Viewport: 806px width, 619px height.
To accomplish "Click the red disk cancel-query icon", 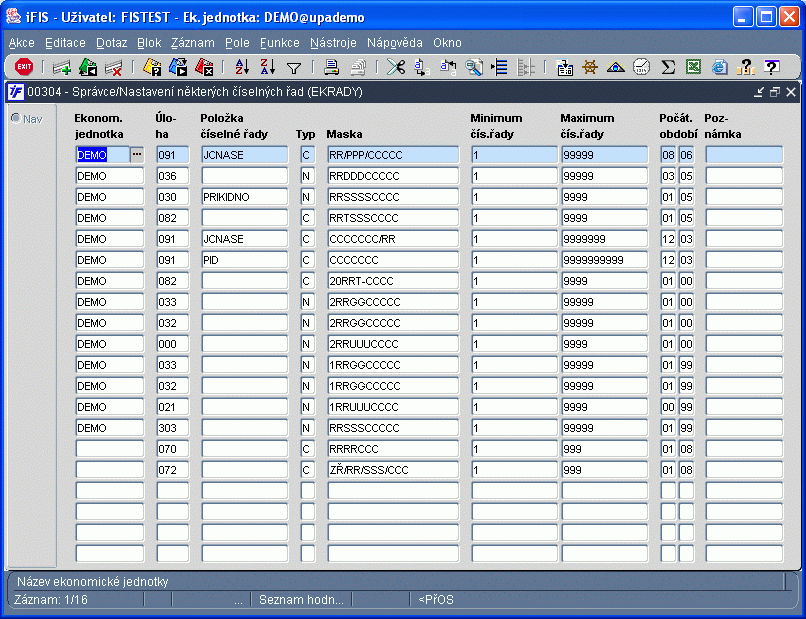I will 204,67.
